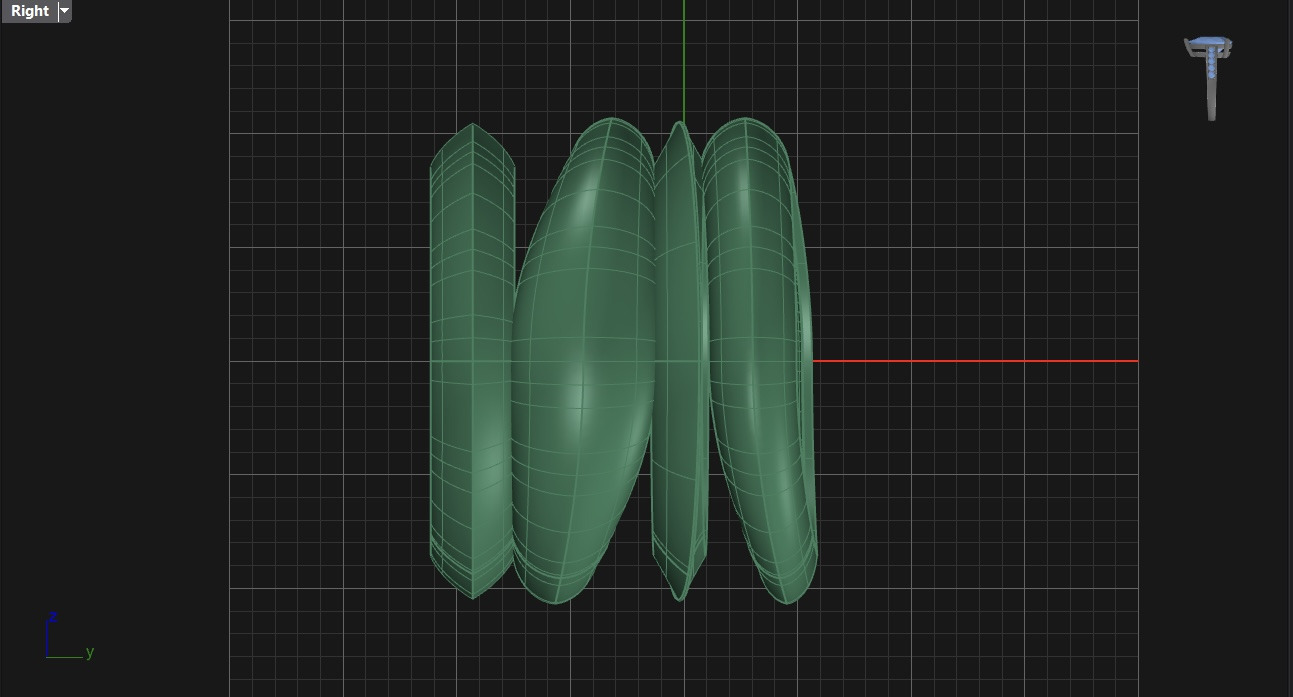The image size is (1293, 697).
Task: Click the model thumbnail icon in corner
Action: coord(1209,78)
